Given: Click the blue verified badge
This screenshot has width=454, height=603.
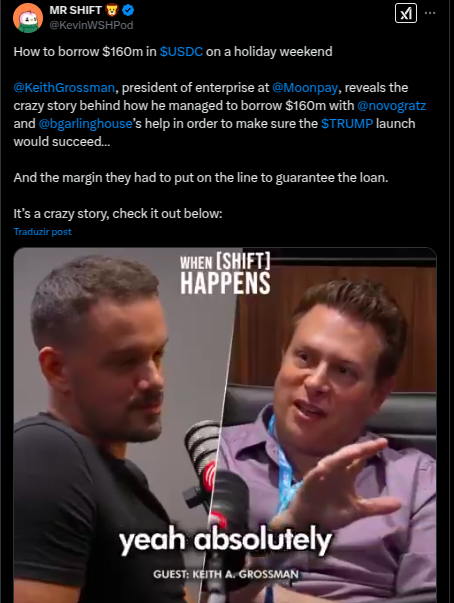Looking at the screenshot, I should [128, 11].
